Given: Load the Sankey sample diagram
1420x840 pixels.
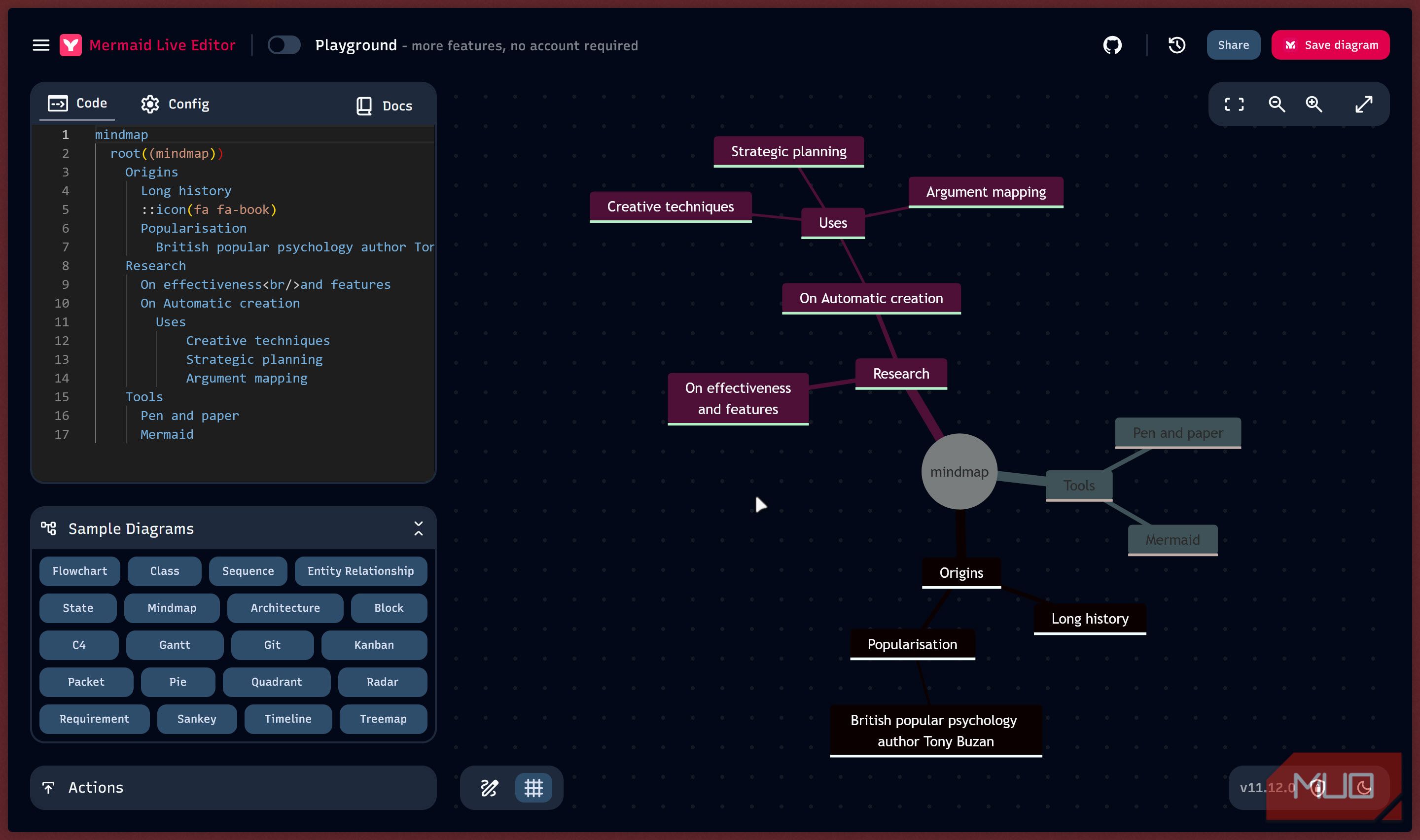Looking at the screenshot, I should pyautogui.click(x=196, y=719).
